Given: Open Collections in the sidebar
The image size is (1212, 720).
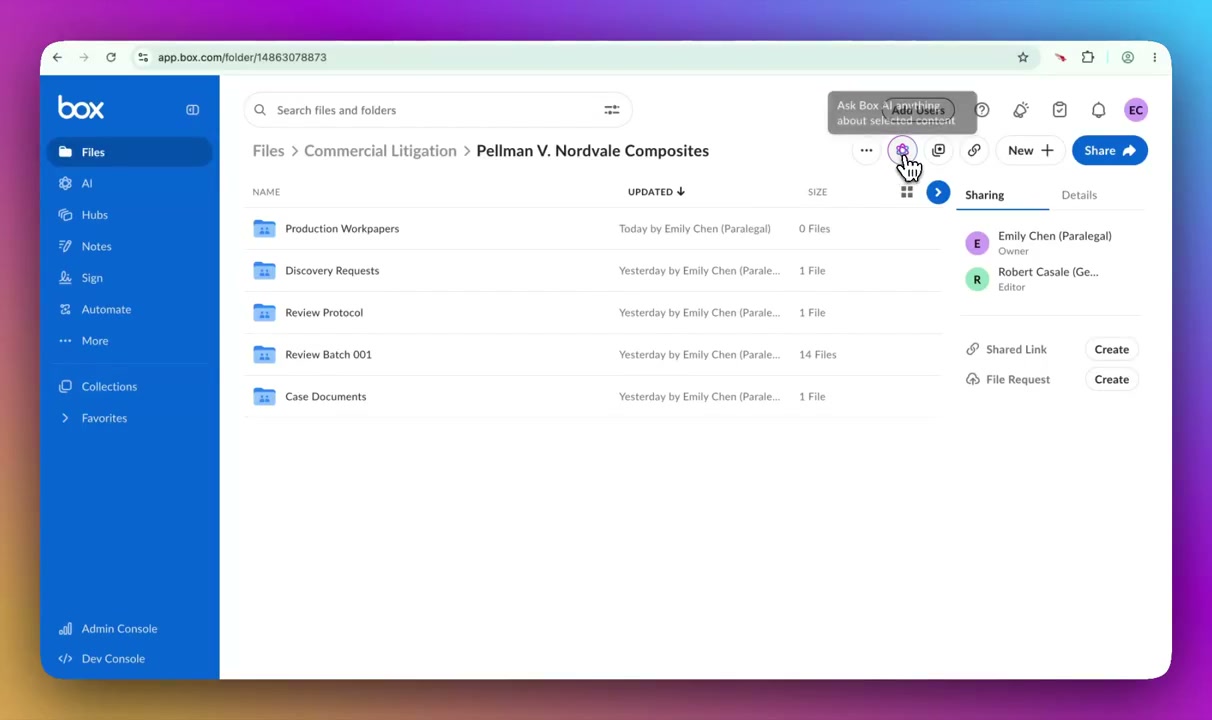Looking at the screenshot, I should click(109, 386).
